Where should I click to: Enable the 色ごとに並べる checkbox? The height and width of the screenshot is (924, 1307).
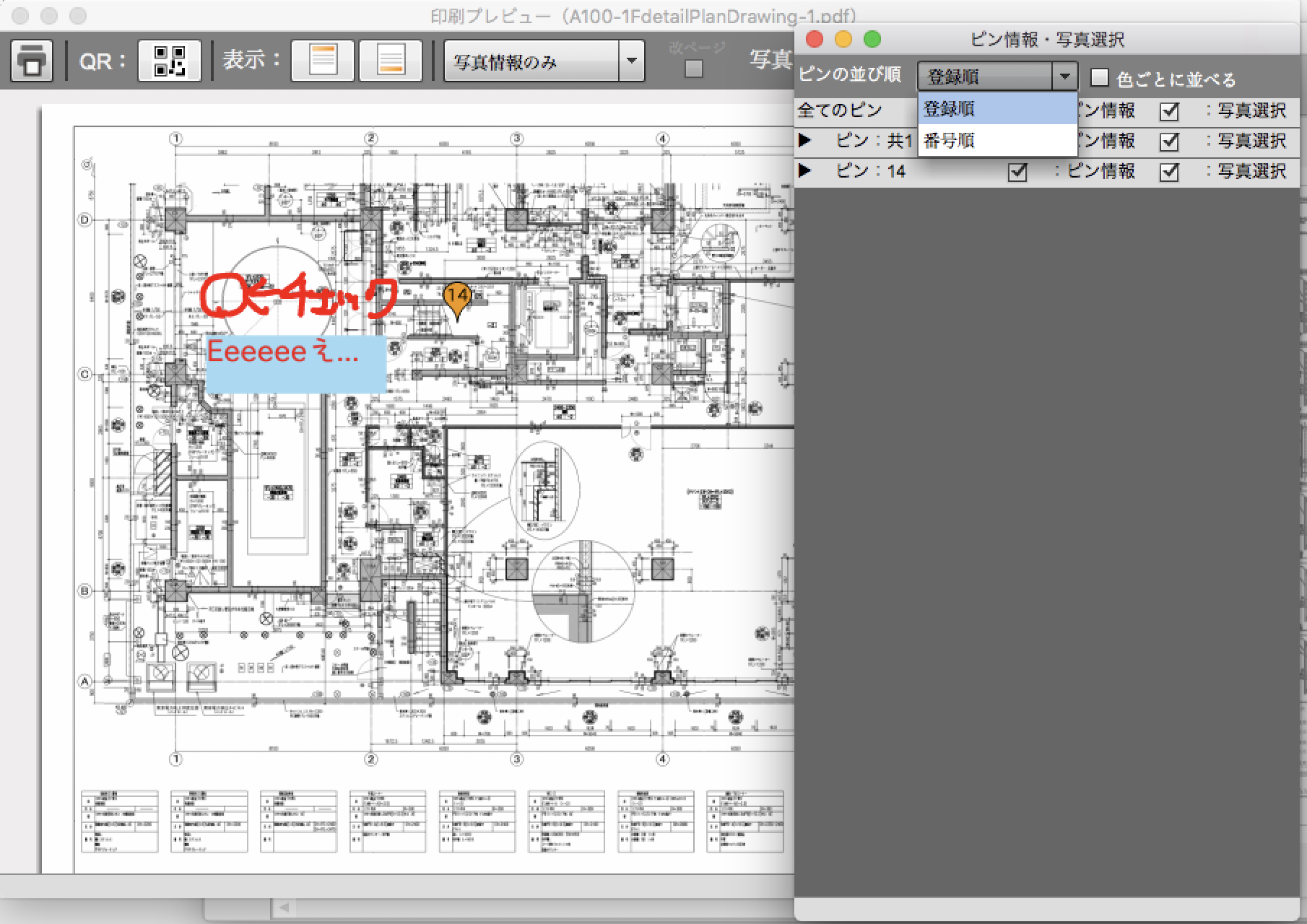click(x=1099, y=77)
